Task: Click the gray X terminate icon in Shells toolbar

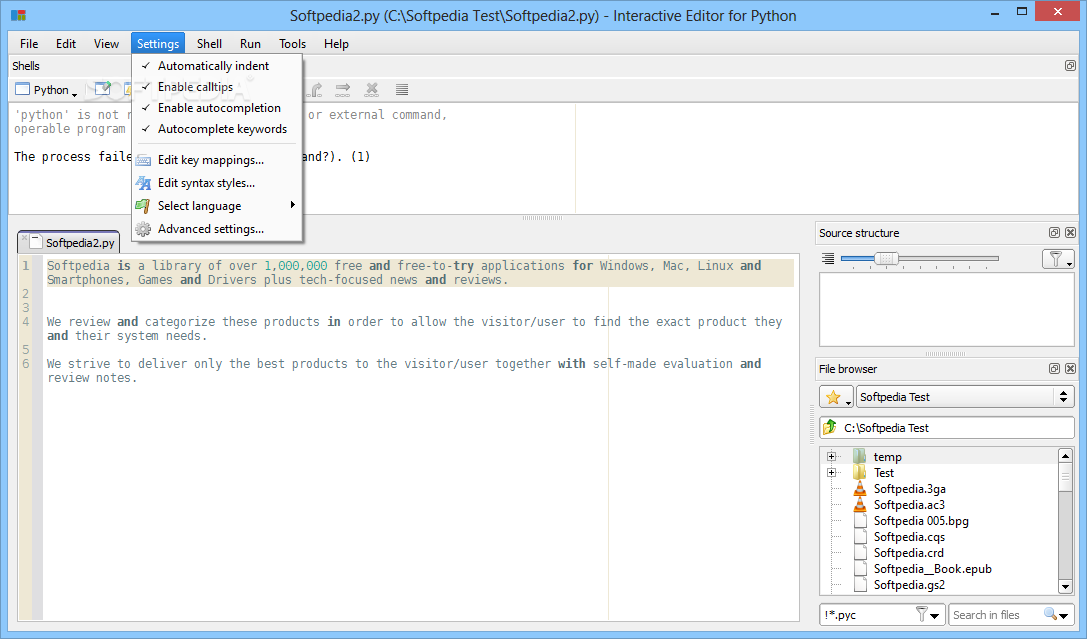Action: 372,89
